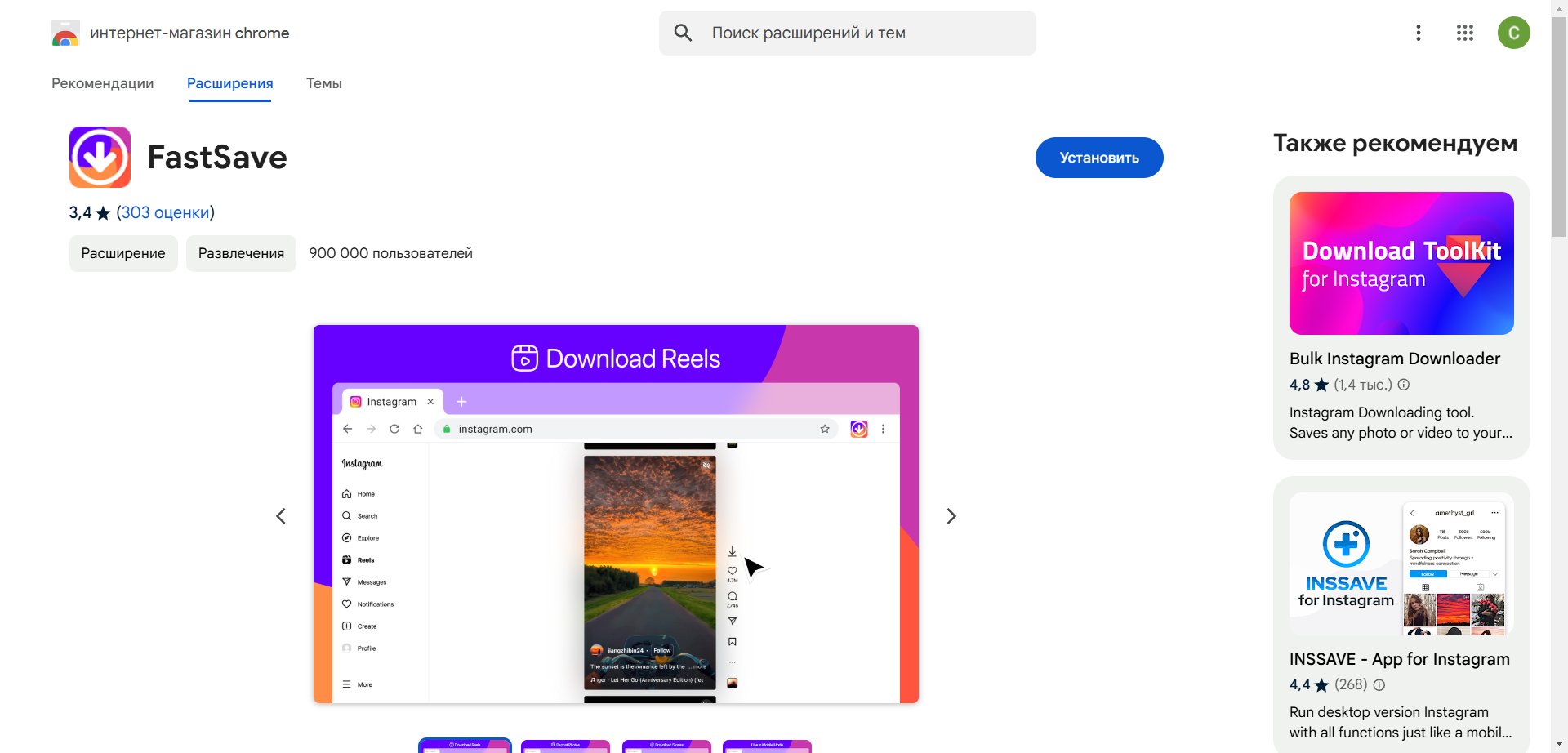The width and height of the screenshot is (1568, 753).
Task: Select the Расширения tab
Action: 230,83
